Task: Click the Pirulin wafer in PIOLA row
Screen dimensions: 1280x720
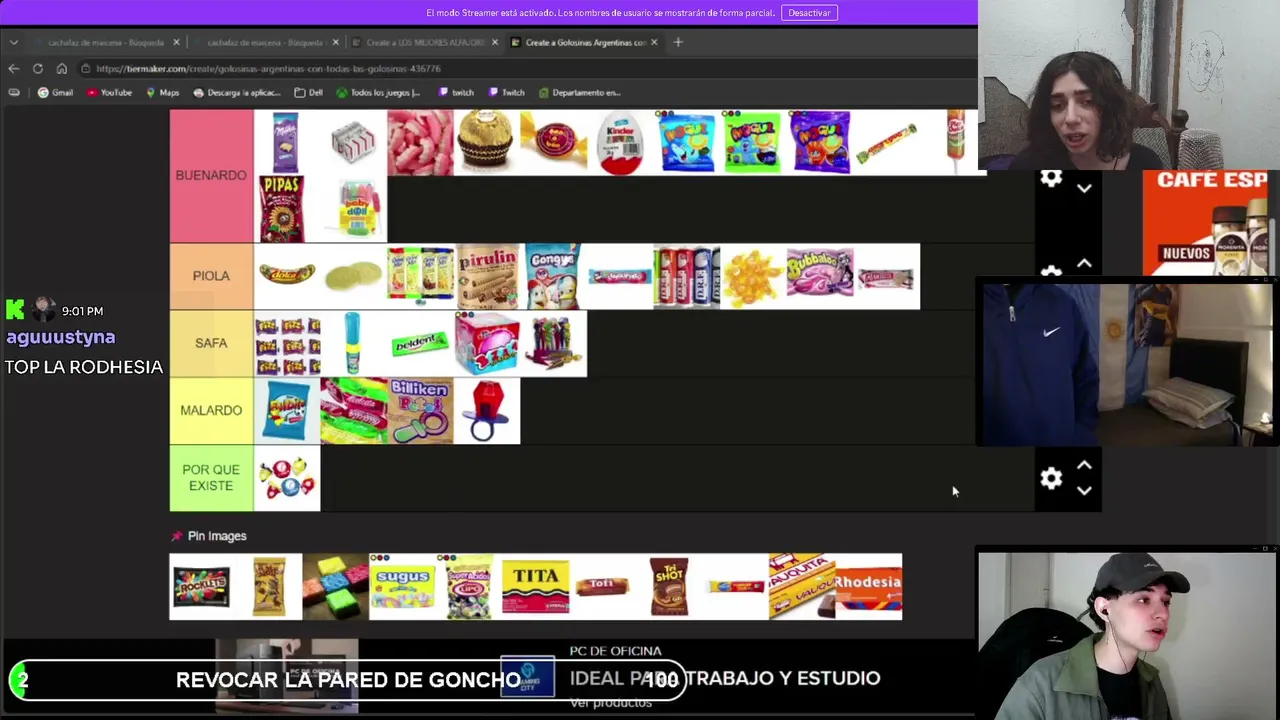Action: coord(486,276)
